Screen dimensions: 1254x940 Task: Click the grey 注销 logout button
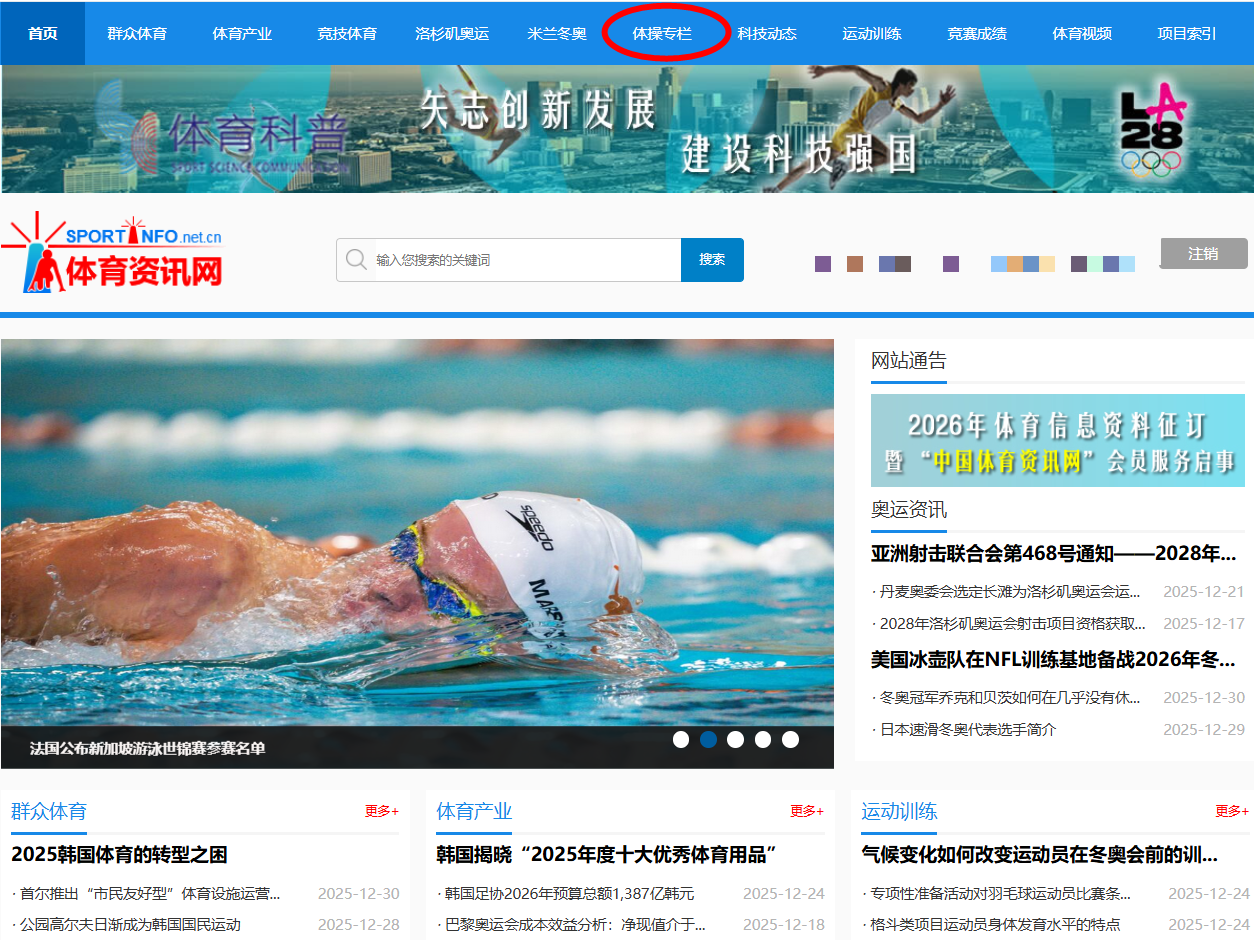tap(1203, 254)
